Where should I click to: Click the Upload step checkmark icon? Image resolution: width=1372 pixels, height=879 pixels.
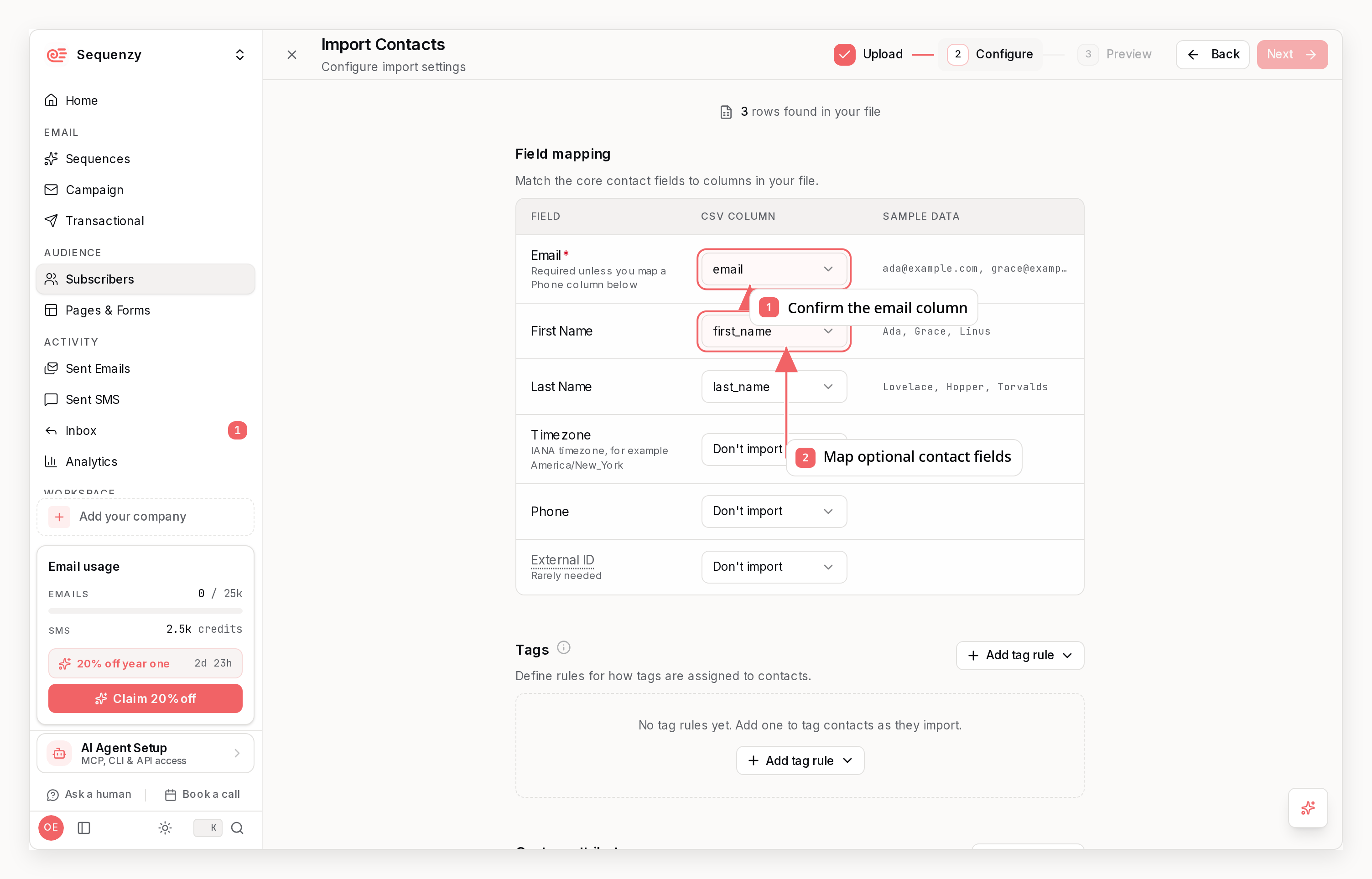[x=844, y=54]
